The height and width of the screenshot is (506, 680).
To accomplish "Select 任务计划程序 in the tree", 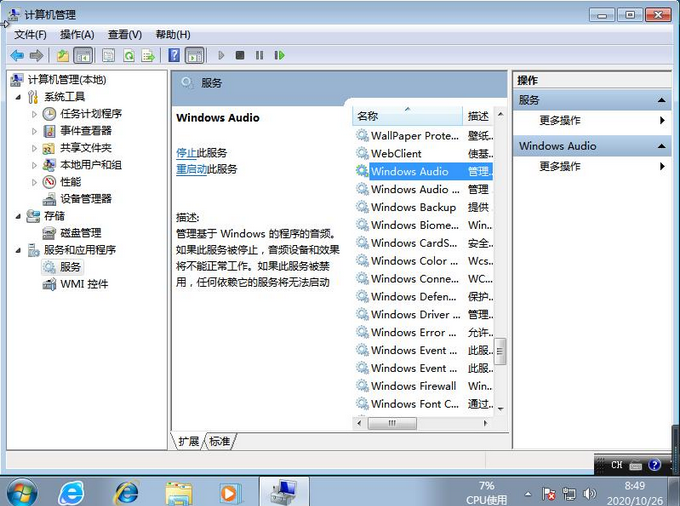I will coord(91,114).
